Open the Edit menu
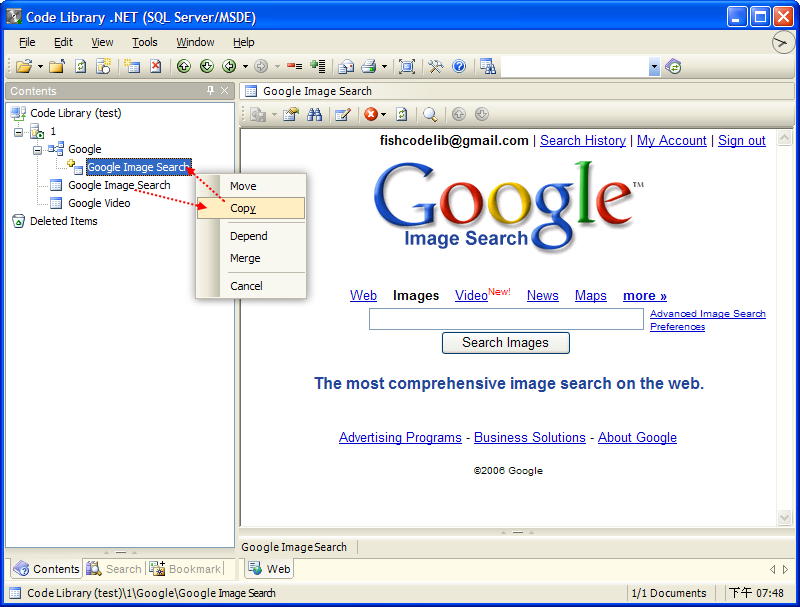Image resolution: width=800 pixels, height=607 pixels. 63,42
